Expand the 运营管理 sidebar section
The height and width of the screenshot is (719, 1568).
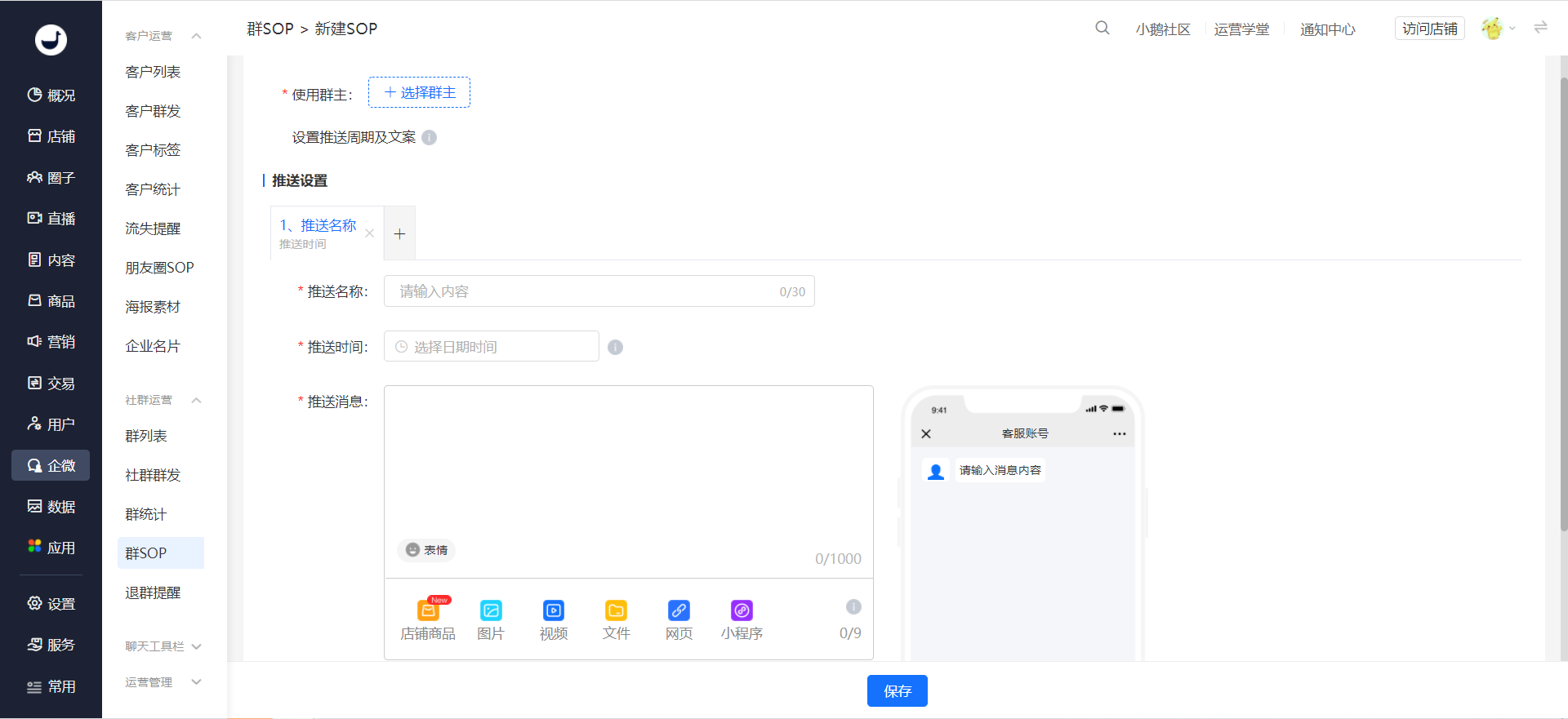196,682
